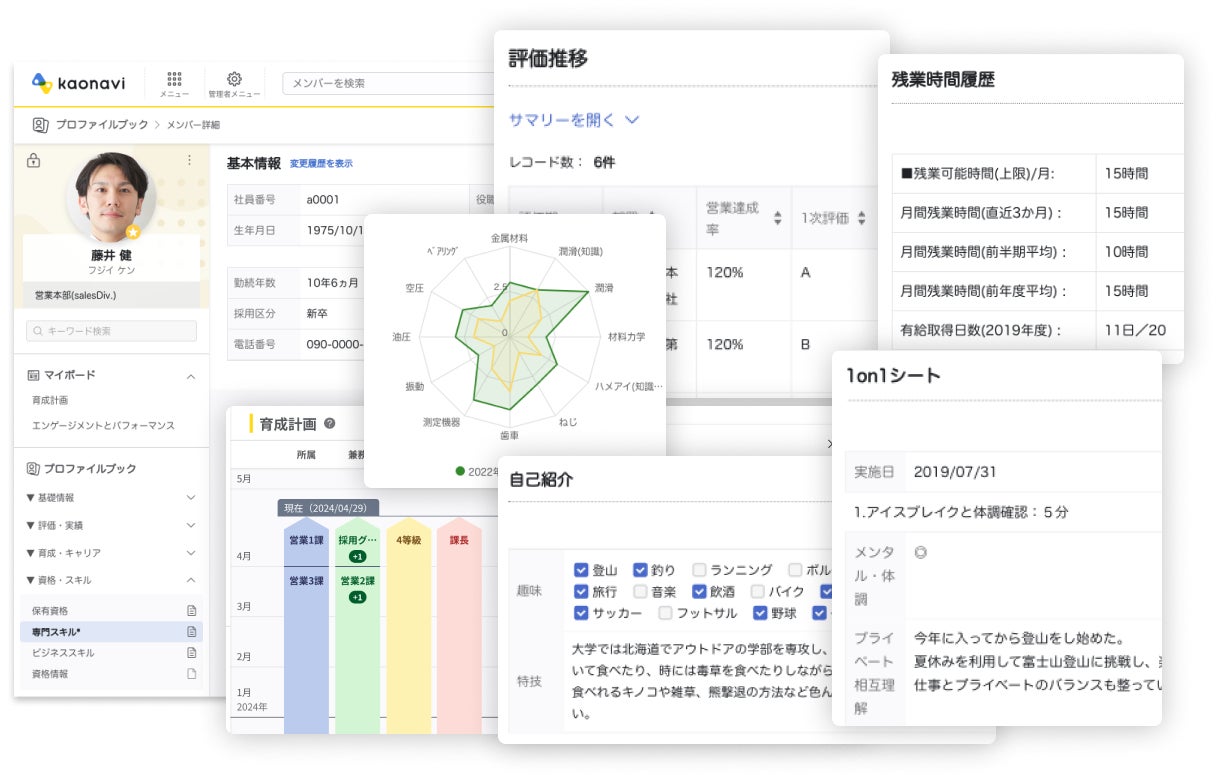This screenshot has height=778, width=1216.
Task: Open the メニュー grid icon
Action: (174, 78)
